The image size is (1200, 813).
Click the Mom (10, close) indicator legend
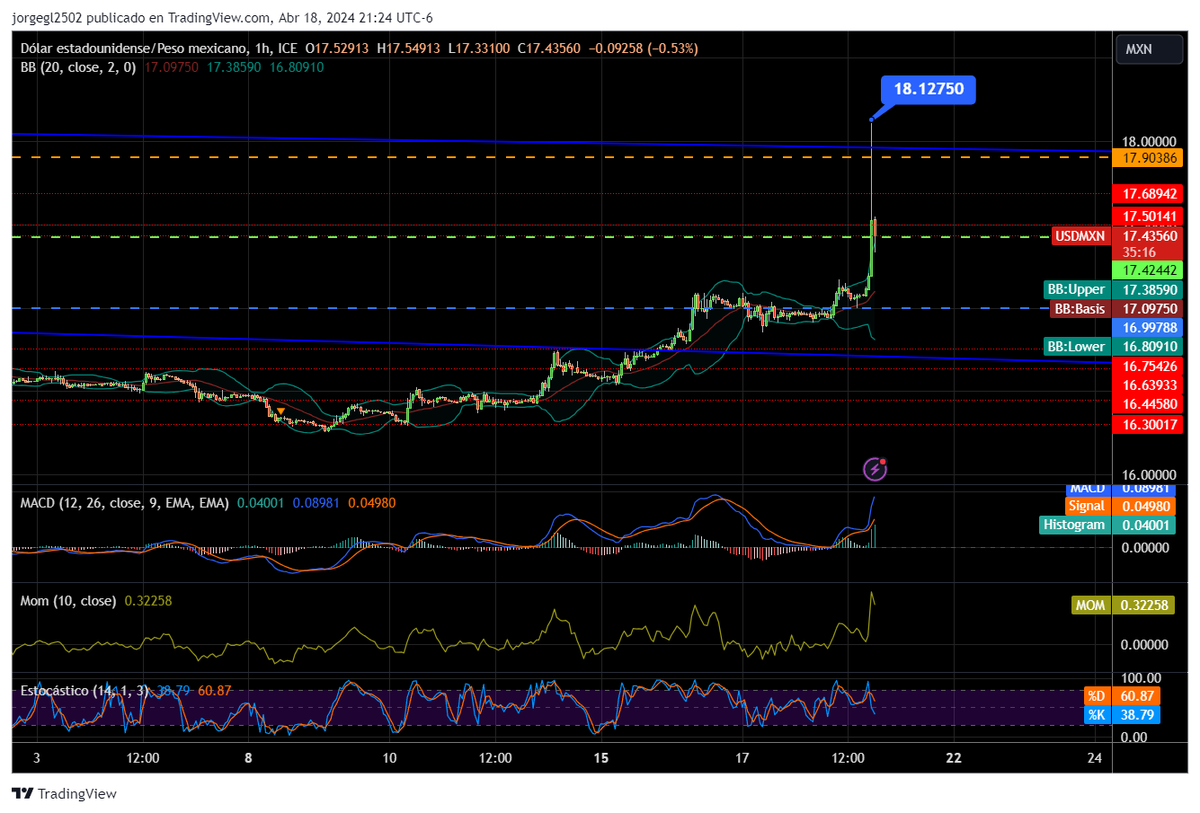click(x=68, y=601)
